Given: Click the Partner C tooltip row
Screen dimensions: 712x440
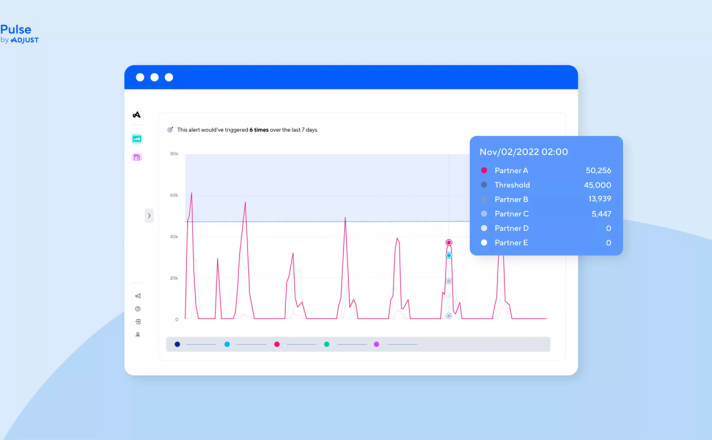Looking at the screenshot, I should pos(546,213).
